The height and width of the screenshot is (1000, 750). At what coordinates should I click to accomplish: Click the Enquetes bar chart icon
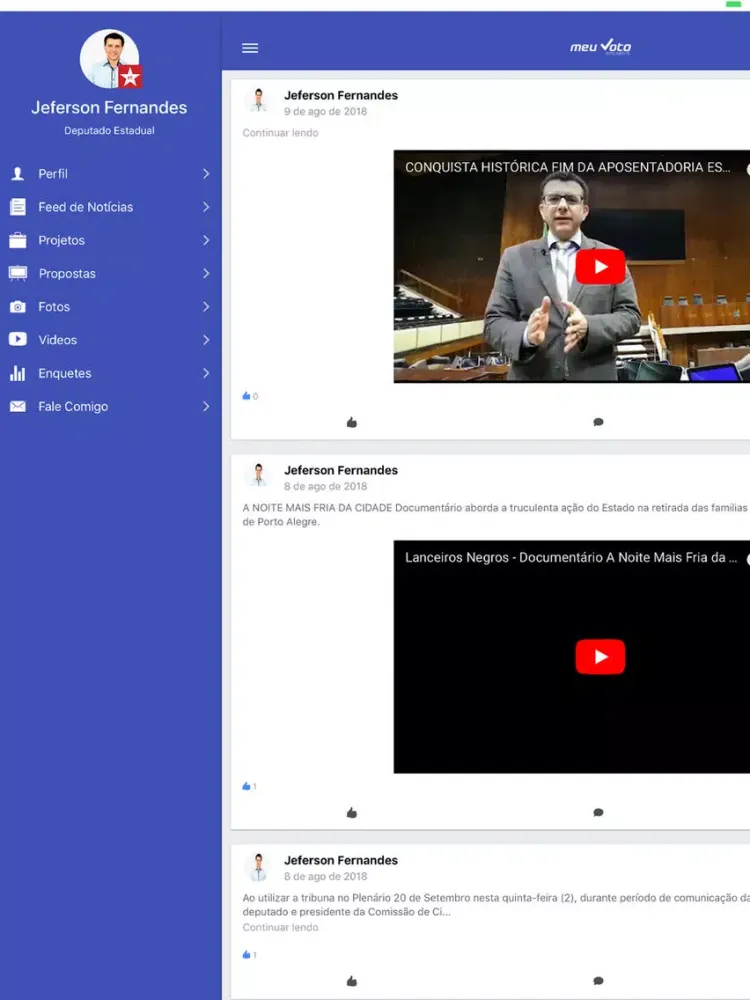(18, 373)
